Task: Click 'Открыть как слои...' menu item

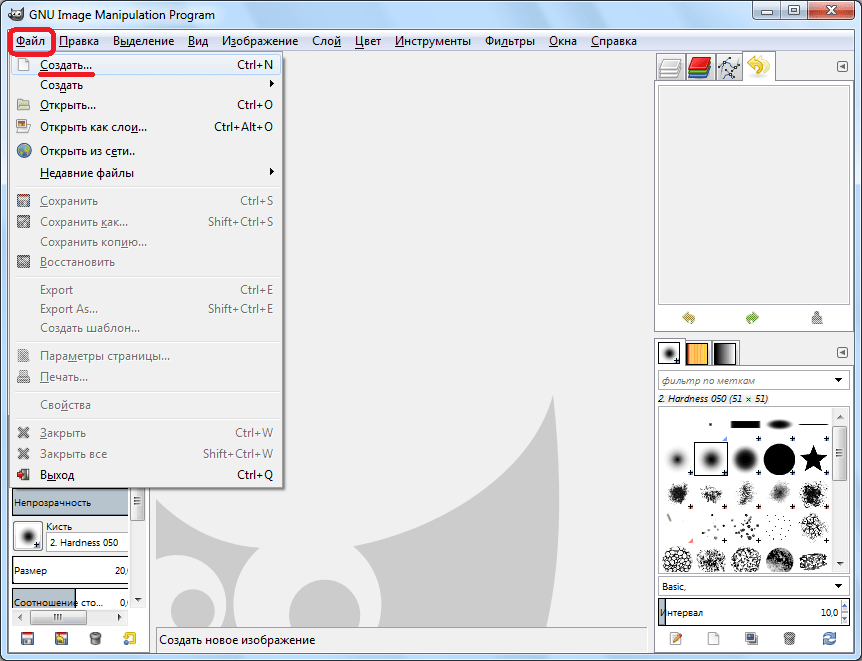Action: (93, 127)
